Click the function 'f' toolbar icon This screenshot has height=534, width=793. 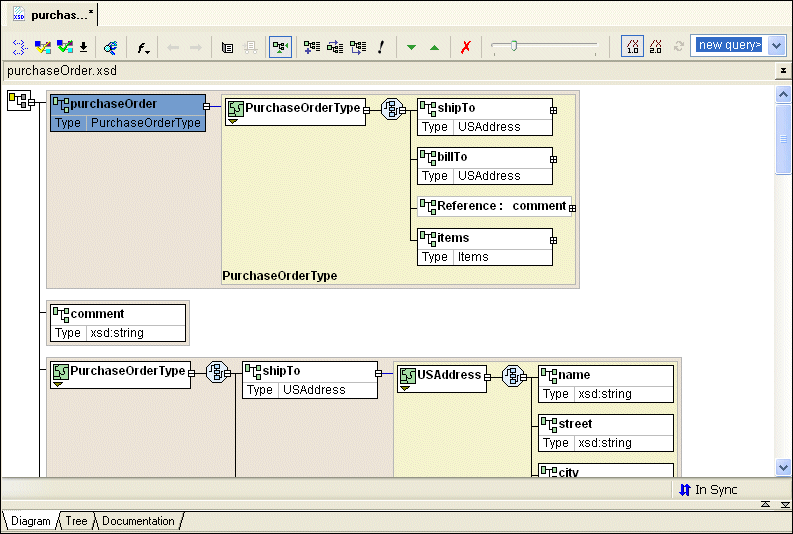pos(143,47)
